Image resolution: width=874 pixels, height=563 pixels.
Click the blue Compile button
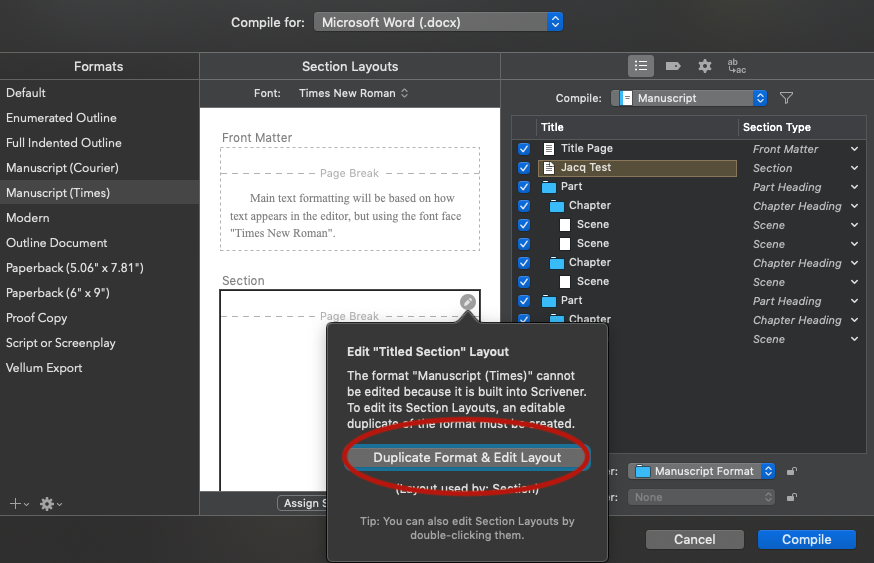807,539
